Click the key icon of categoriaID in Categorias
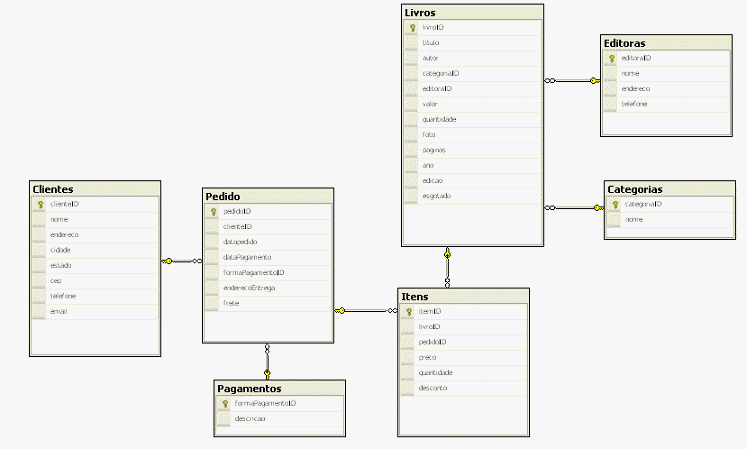This screenshot has width=747, height=449. [615, 204]
